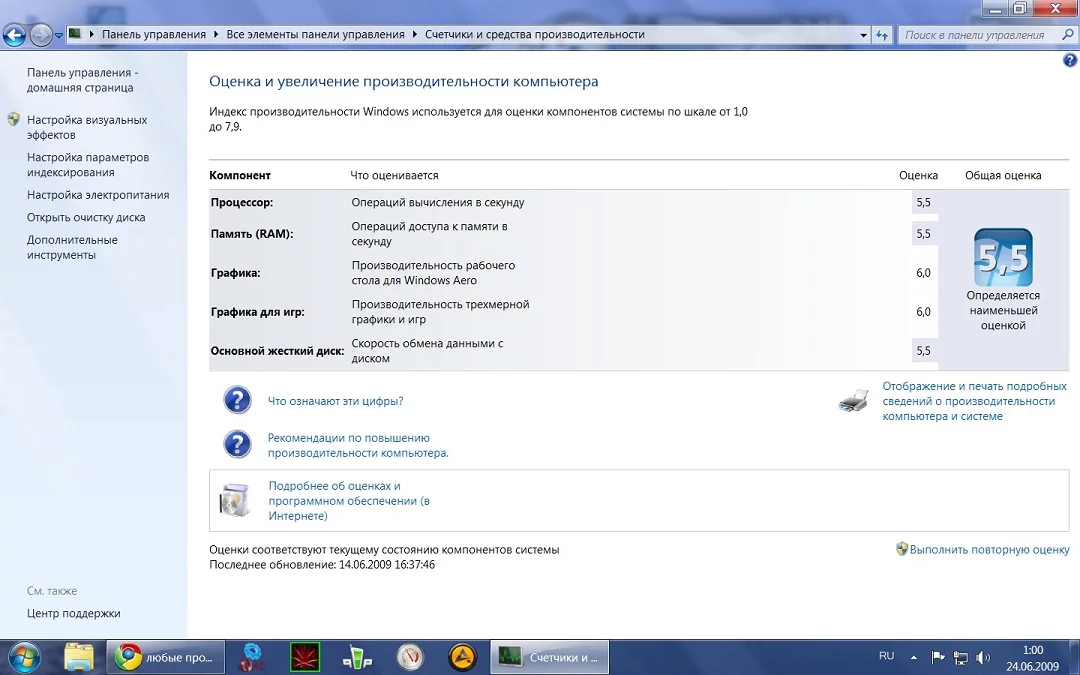Click software box icon near 'Подробнее об оценках'
This screenshot has height=675, width=1080.
235,500
